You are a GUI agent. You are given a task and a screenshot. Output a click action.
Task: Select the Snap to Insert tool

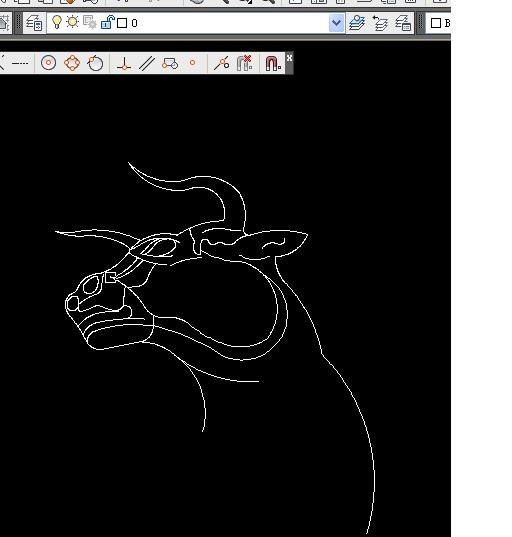pos(170,64)
